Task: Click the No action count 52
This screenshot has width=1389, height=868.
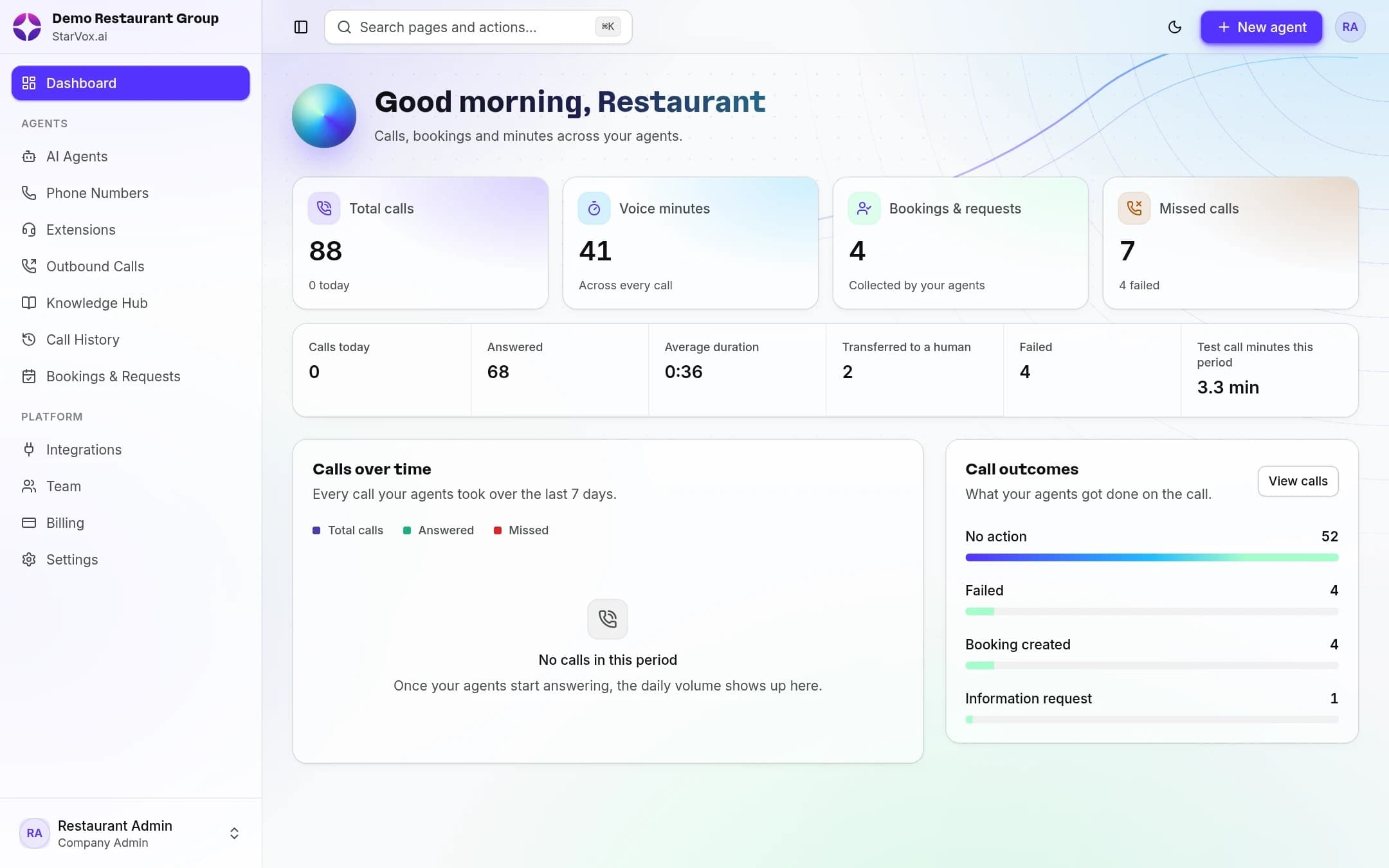Action: [1330, 536]
